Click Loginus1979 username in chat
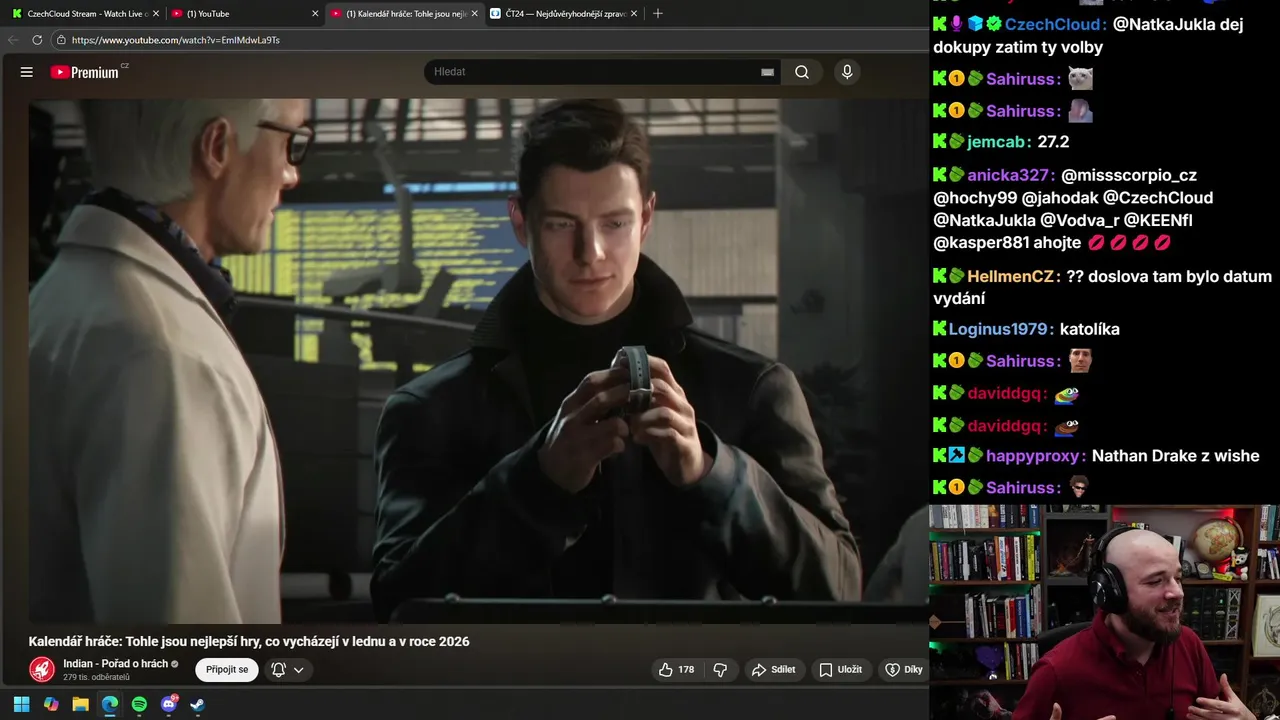The image size is (1280, 720). coord(998,329)
